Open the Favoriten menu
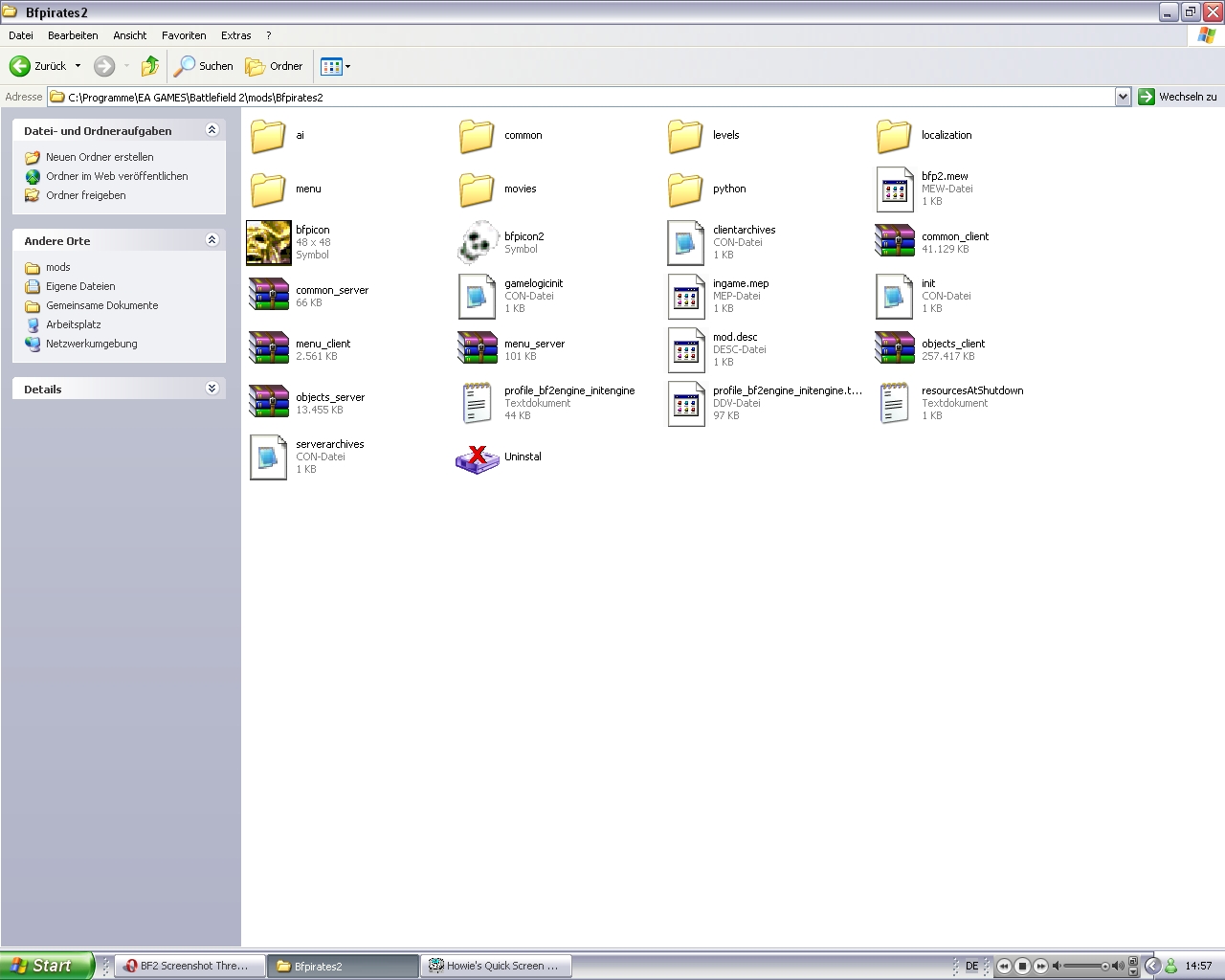Screen dimensions: 1225x980 pyautogui.click(x=184, y=35)
